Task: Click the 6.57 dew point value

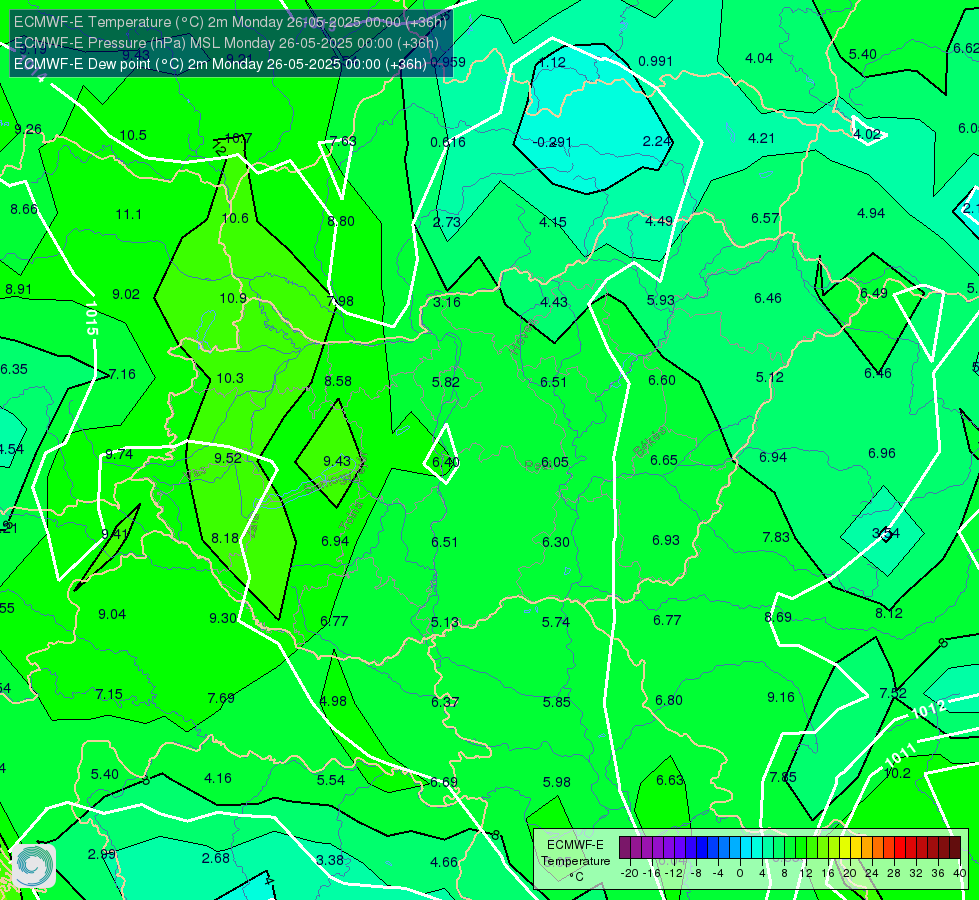Action: click(x=765, y=218)
